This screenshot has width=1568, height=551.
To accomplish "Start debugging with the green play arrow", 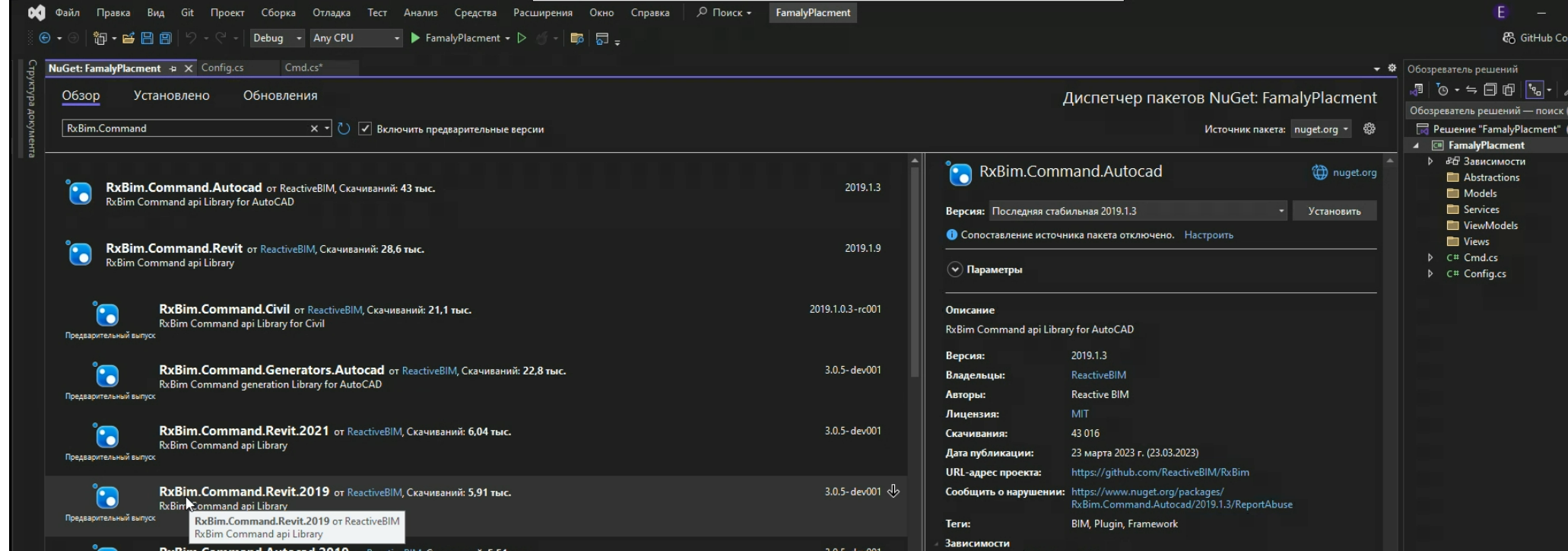I will point(415,38).
